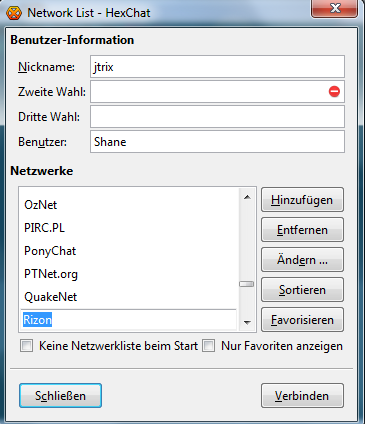This screenshot has width=365, height=424.
Task: Select PTNet.org in the list
Action: click(x=128, y=274)
